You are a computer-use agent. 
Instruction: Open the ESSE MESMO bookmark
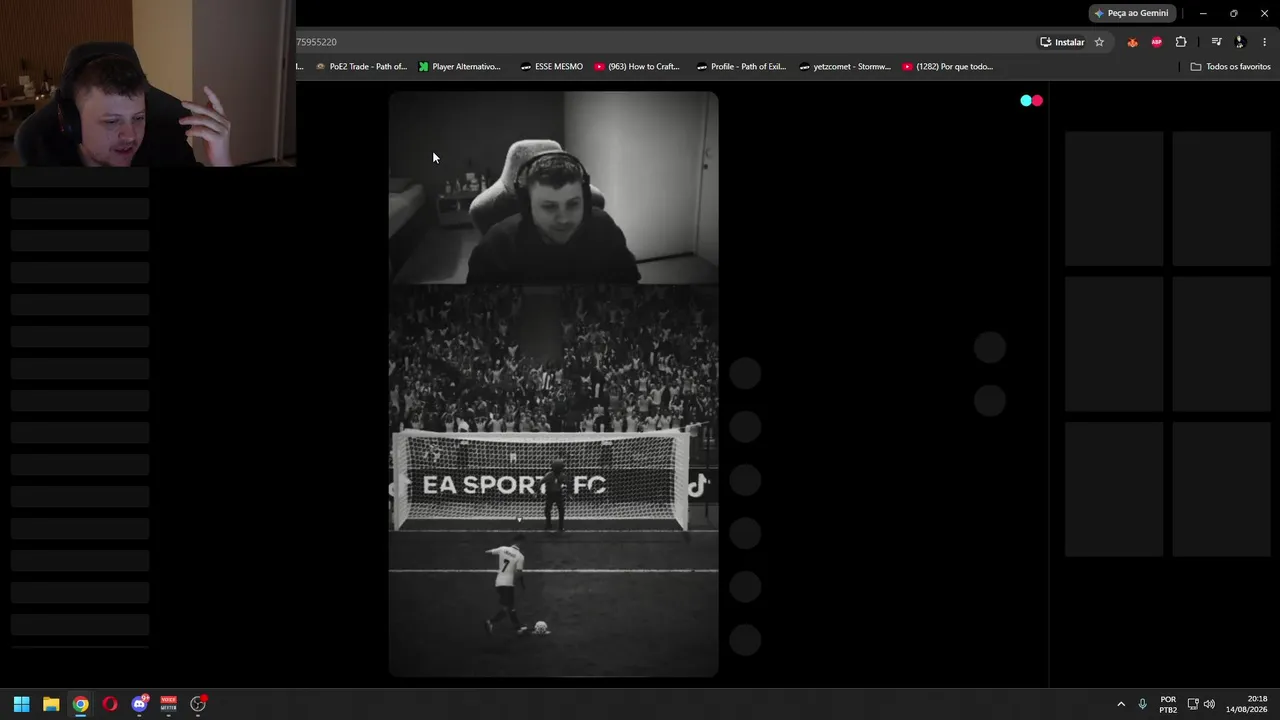552,67
